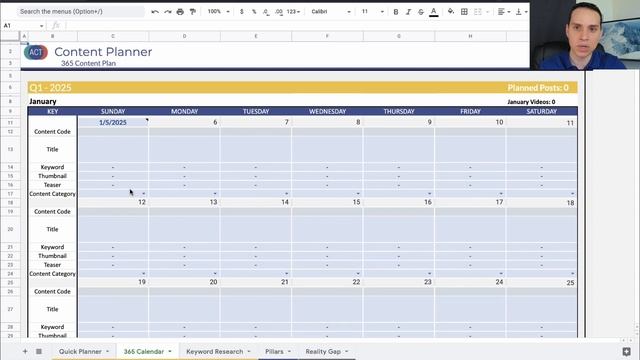Select row 13 header
This screenshot has height=360, width=640.
coord(10,149)
